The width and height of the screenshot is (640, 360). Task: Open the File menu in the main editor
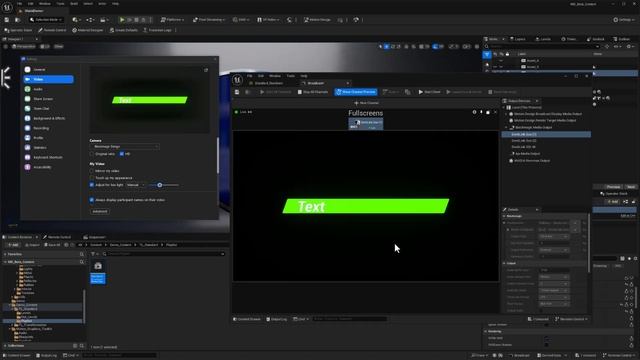coord(19,4)
